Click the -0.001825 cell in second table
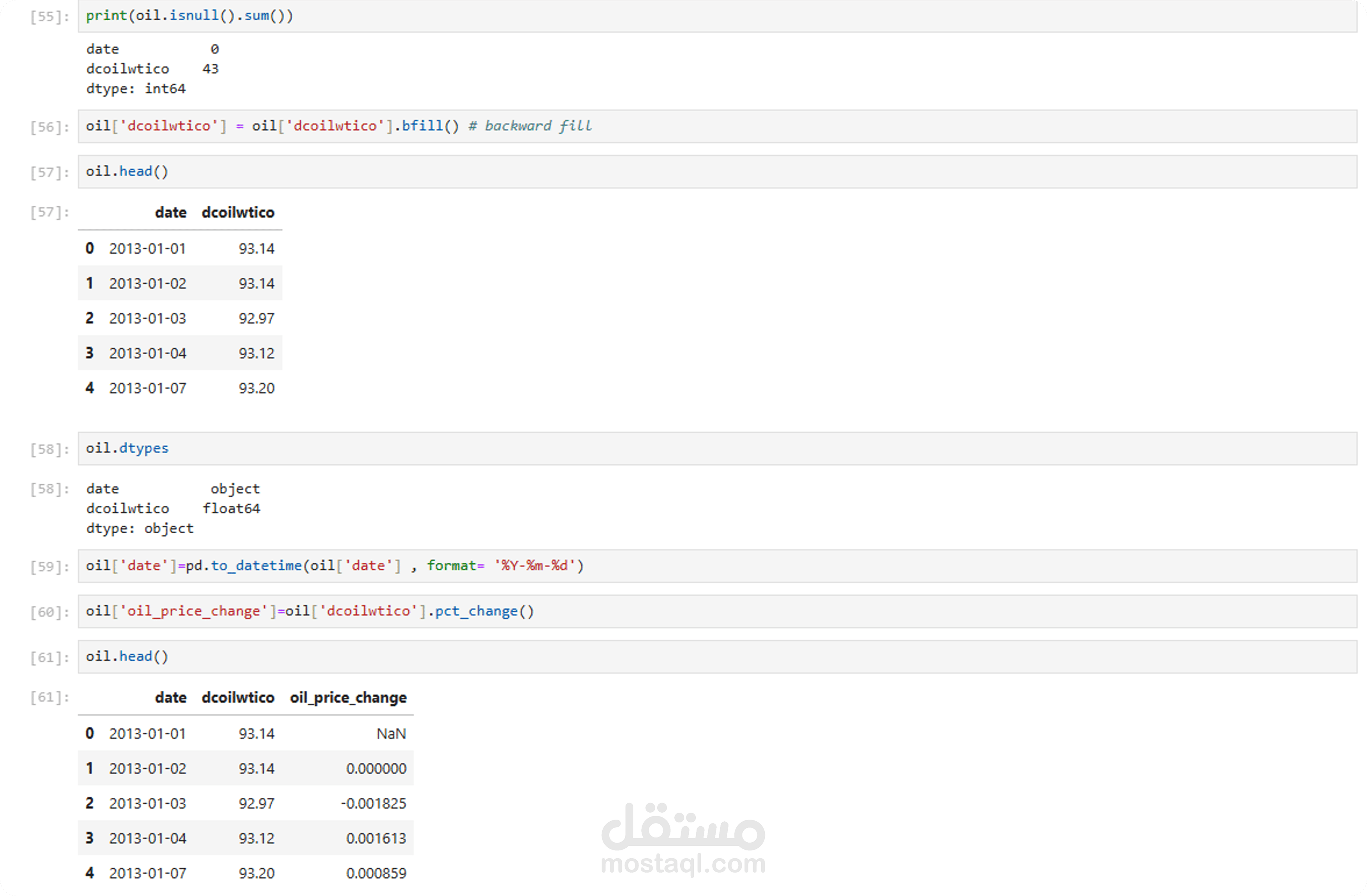The height and width of the screenshot is (896, 1367). pyautogui.click(x=374, y=804)
